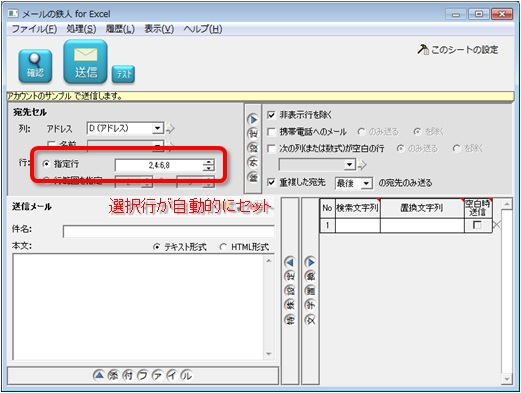Click the blue right arrow on the bar left of the No column
Screen dimensions: 521x393
(310, 262)
